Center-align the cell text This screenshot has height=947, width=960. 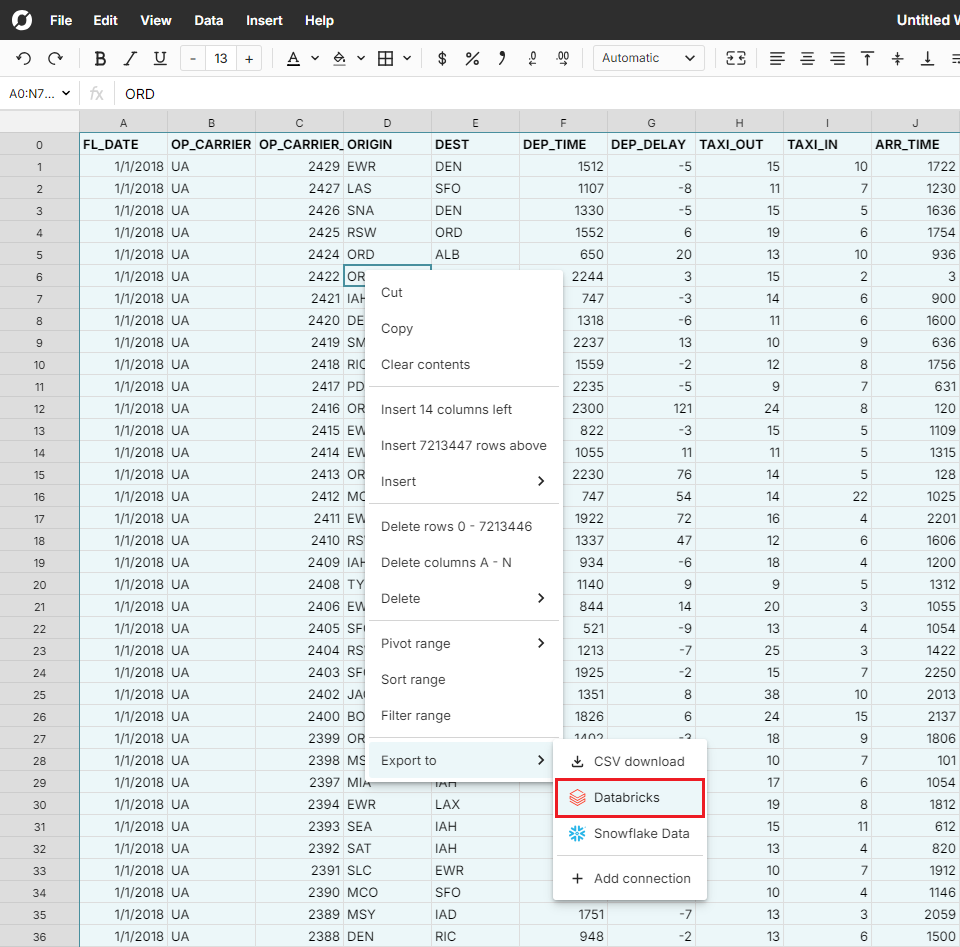point(807,58)
